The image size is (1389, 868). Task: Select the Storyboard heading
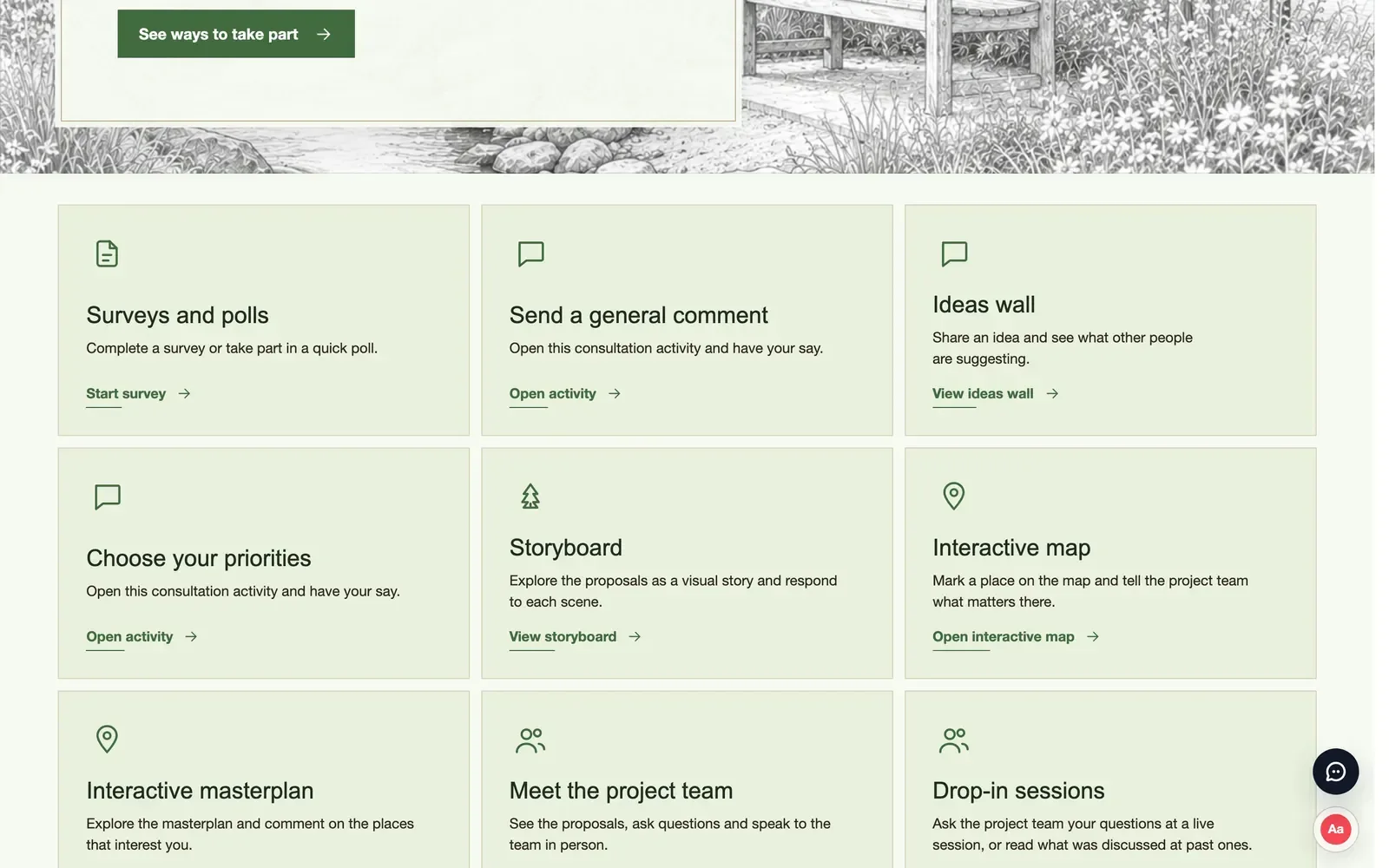(x=566, y=548)
